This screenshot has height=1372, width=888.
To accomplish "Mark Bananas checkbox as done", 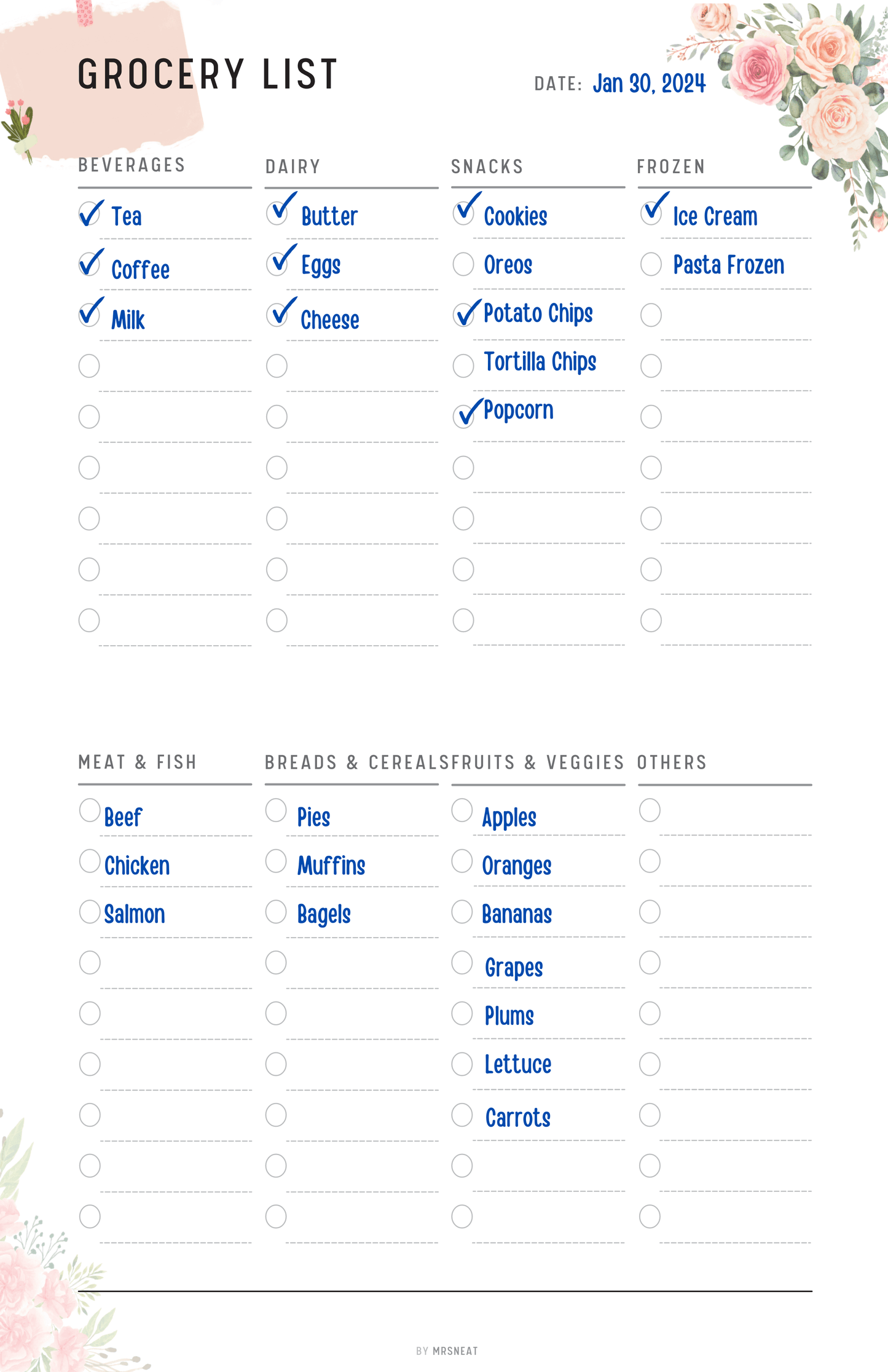I will point(462,912).
